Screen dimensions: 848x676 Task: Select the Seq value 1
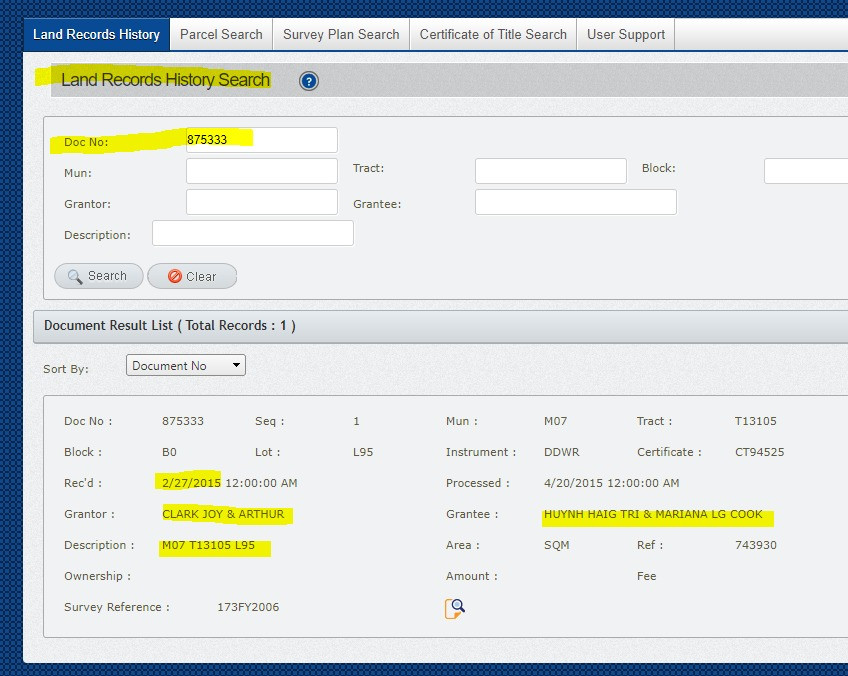356,421
